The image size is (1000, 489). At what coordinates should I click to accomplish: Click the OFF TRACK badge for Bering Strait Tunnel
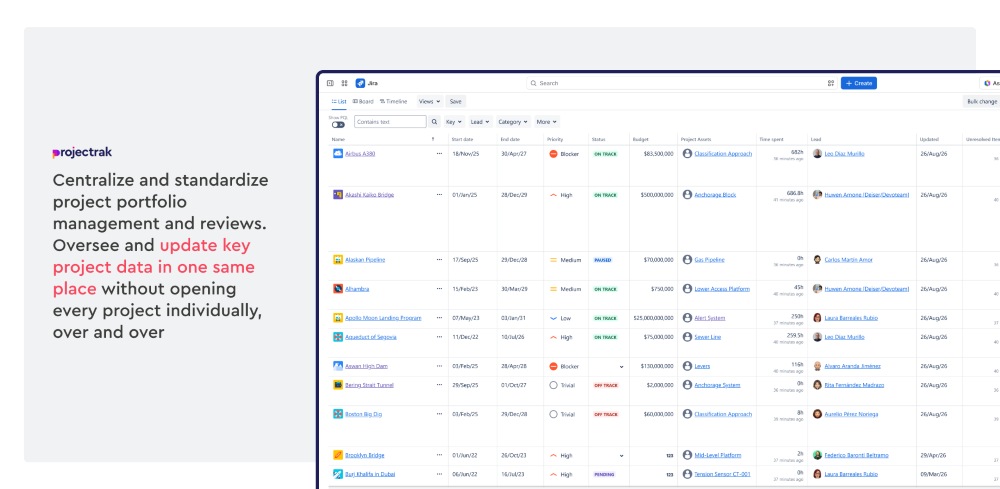pyautogui.click(x=606, y=385)
